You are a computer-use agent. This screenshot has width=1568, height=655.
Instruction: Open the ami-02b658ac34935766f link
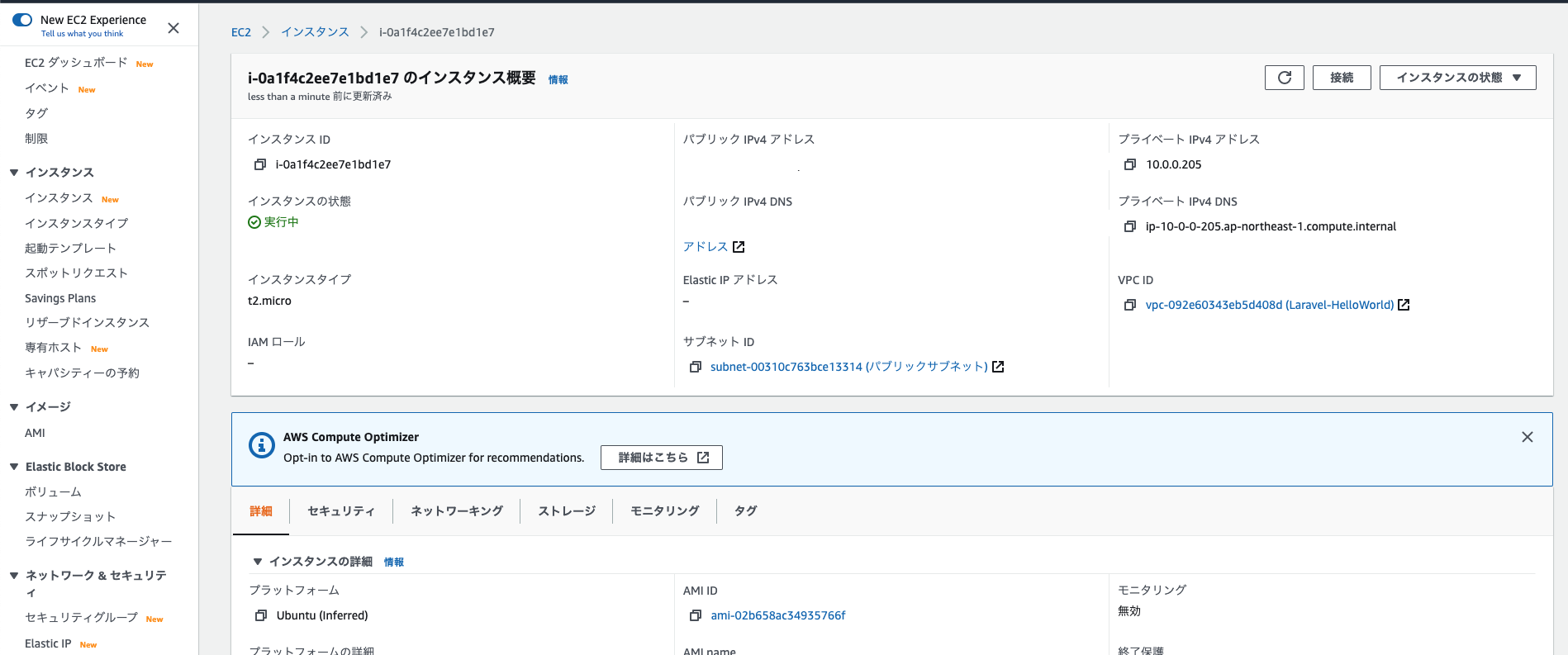778,615
